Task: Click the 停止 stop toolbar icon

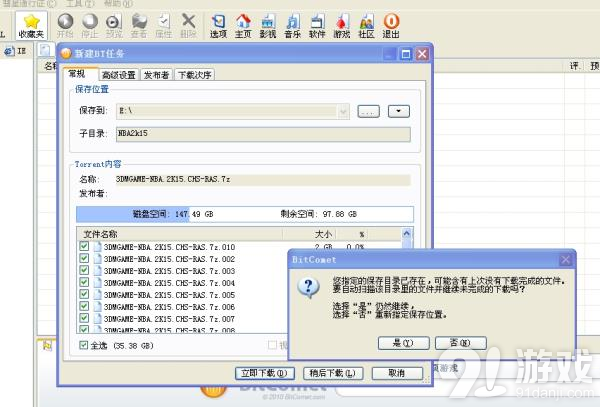Action: (90, 25)
